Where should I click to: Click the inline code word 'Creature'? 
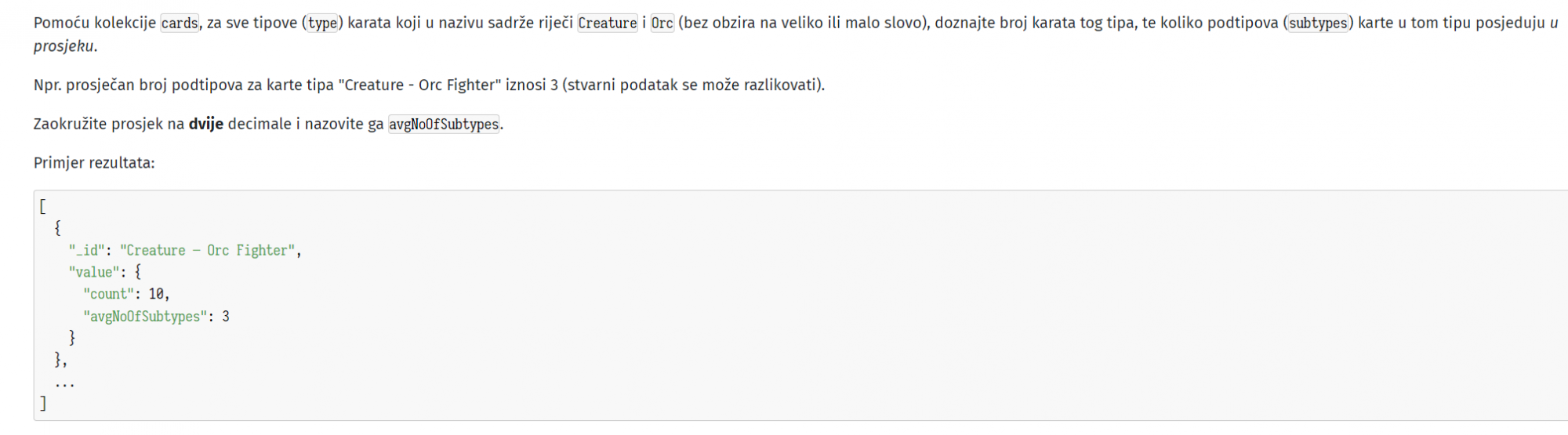pyautogui.click(x=608, y=23)
